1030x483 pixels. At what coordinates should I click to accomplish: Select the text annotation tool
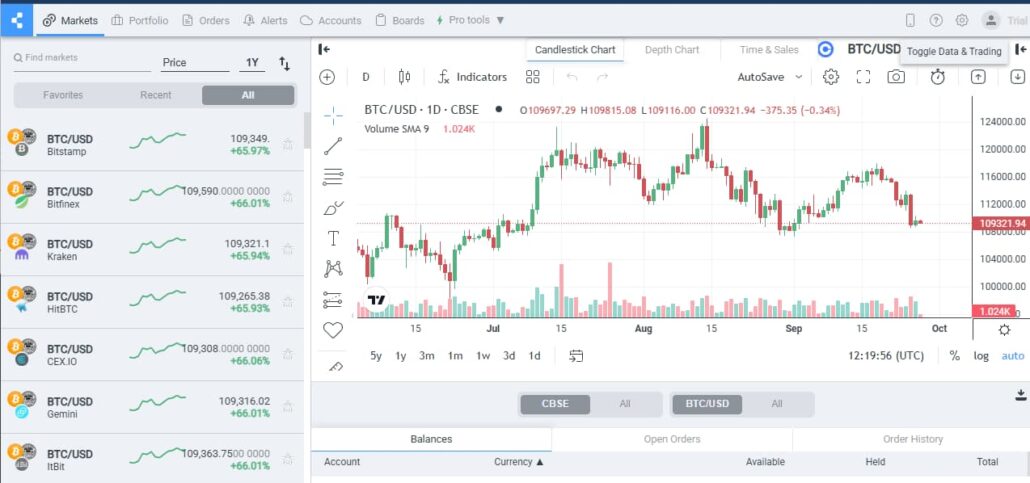[333, 238]
